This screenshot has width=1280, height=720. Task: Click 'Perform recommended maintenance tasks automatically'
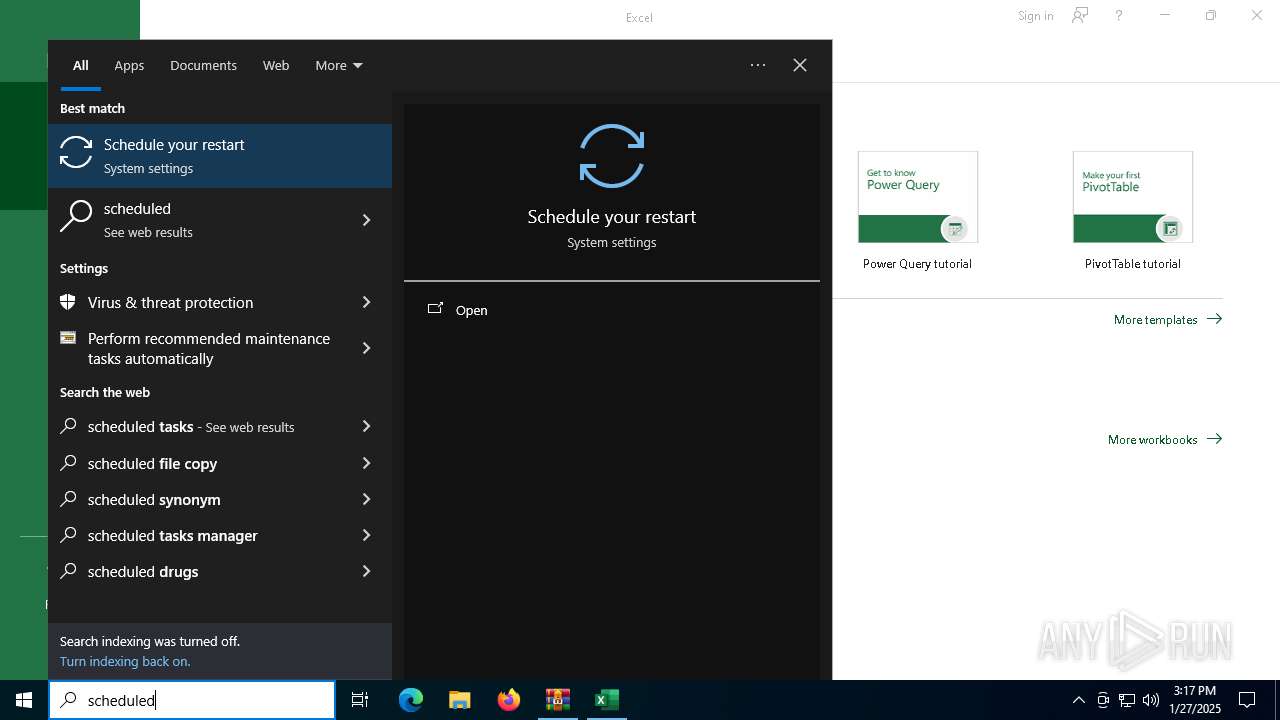(220, 348)
